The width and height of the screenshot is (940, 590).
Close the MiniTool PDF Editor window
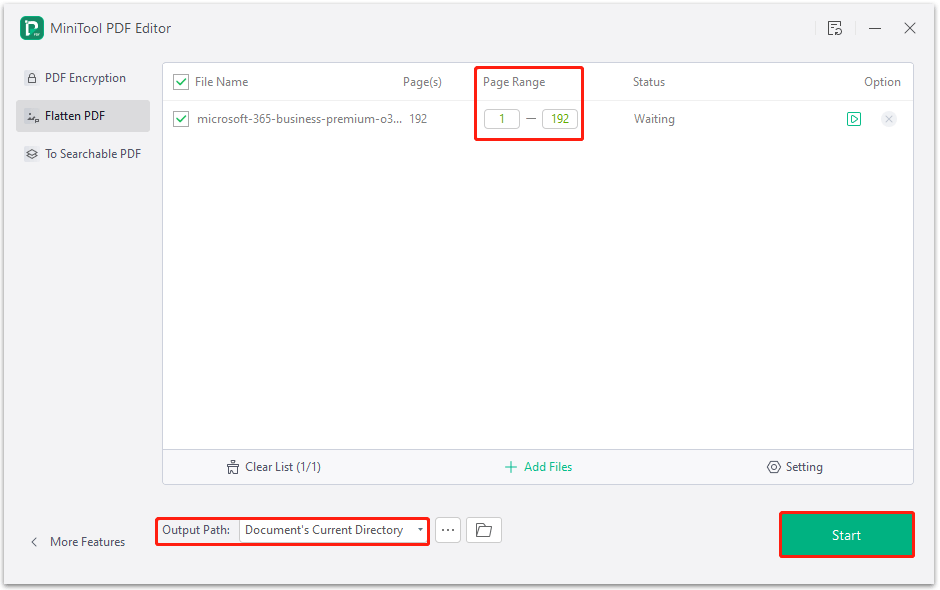909,28
